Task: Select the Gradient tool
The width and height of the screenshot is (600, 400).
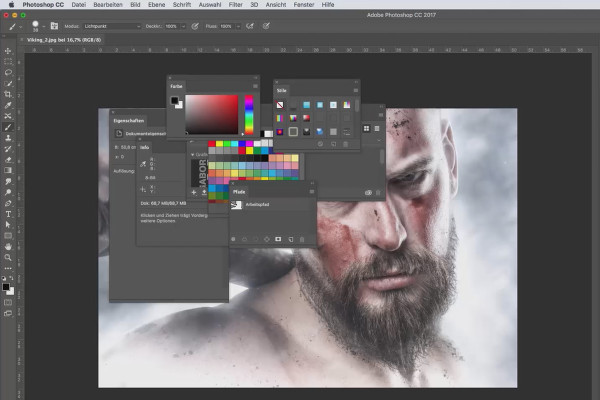Action: [x=8, y=170]
